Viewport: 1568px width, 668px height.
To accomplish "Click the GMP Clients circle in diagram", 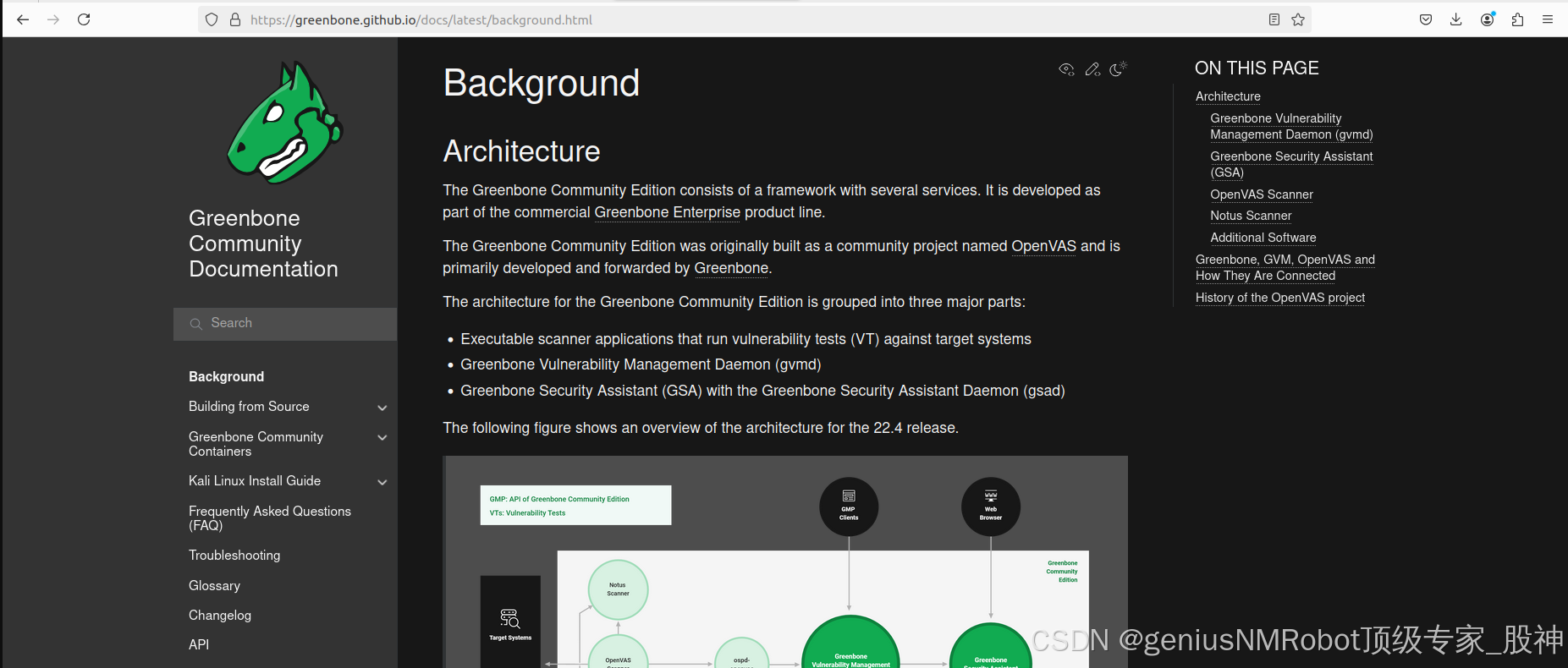I will point(849,506).
